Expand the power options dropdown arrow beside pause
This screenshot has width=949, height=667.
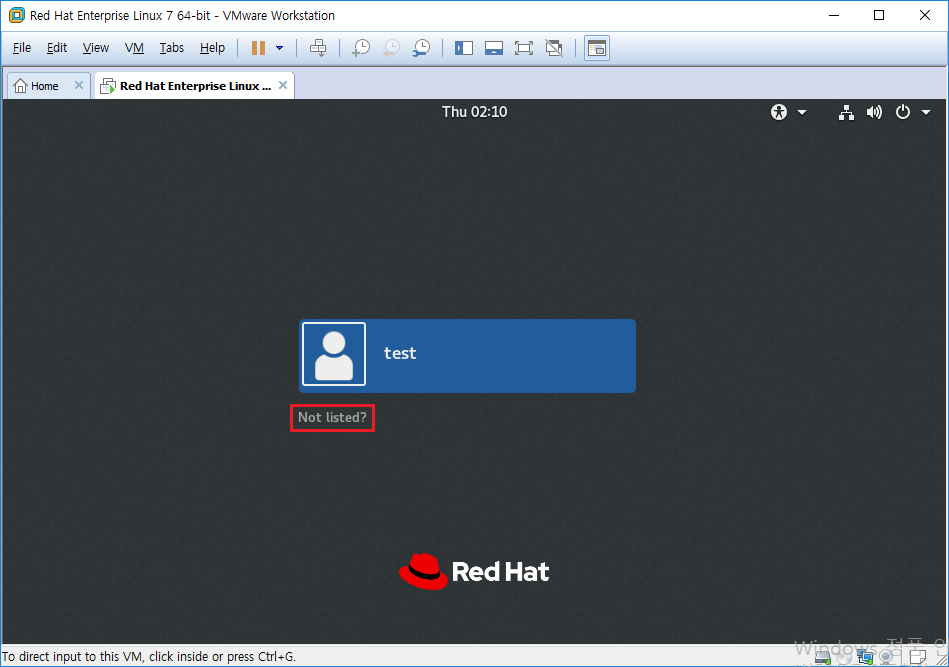pos(280,48)
